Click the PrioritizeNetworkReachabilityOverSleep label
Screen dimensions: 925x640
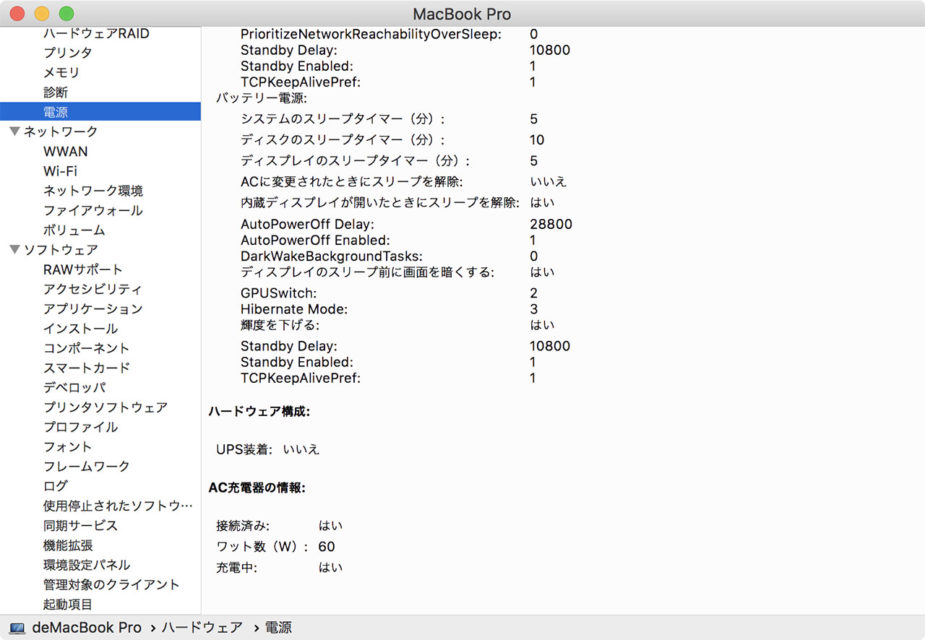(371, 34)
